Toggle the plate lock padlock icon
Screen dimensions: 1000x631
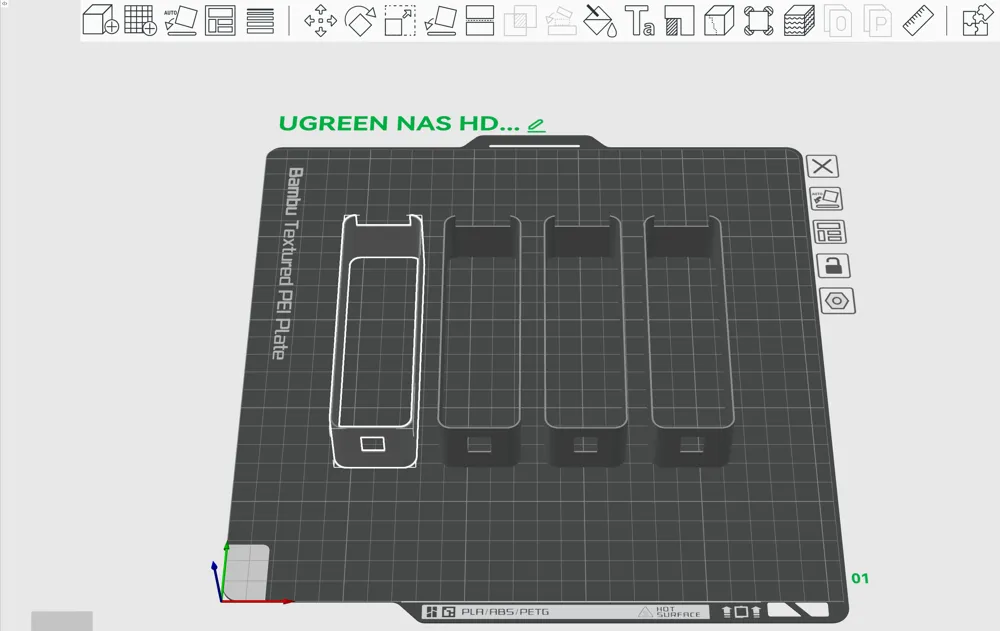tap(833, 265)
